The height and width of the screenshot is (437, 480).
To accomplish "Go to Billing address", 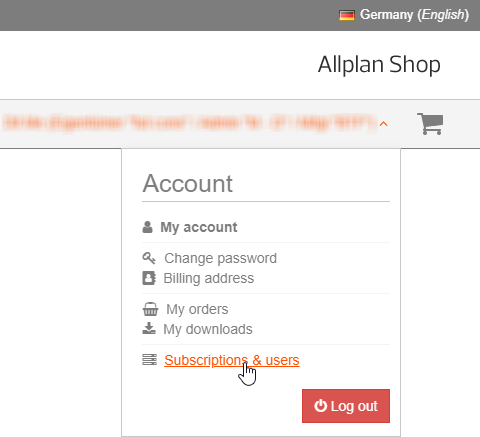I will click(209, 278).
